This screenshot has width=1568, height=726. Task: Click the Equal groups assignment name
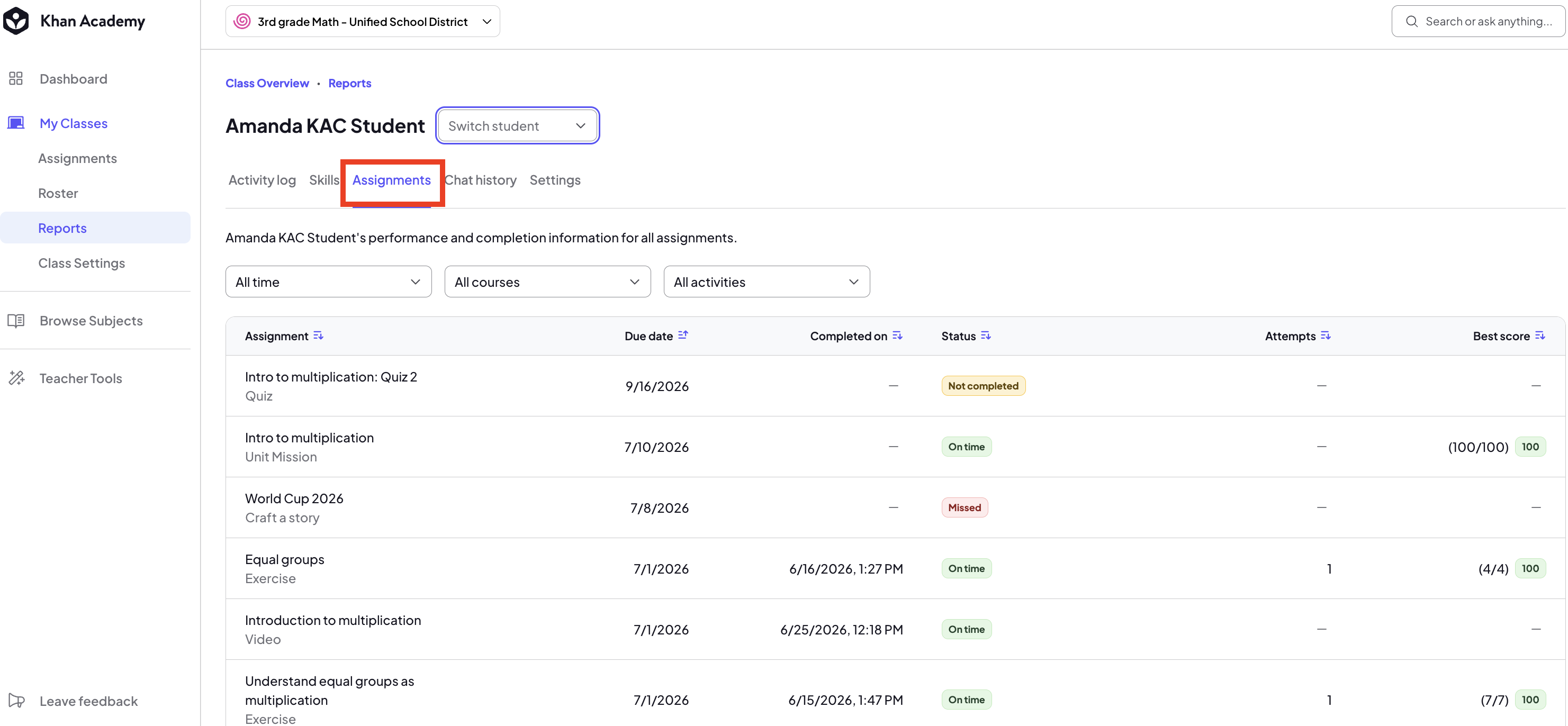point(284,559)
